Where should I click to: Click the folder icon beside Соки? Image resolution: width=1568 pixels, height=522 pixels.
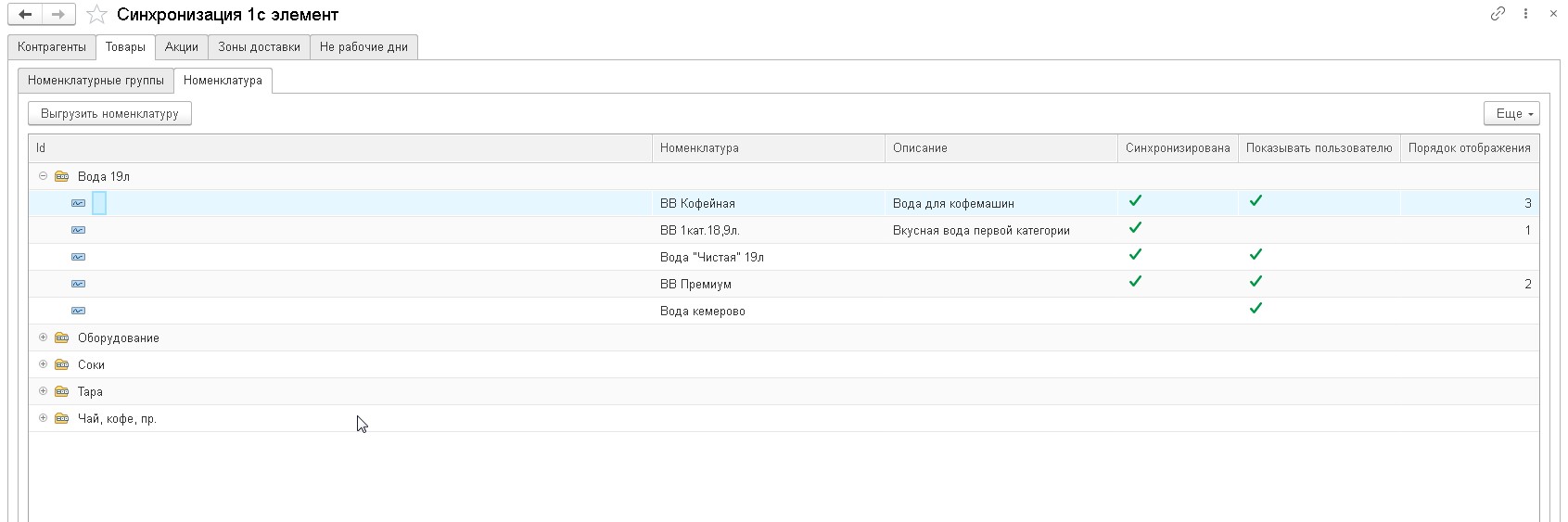click(62, 364)
